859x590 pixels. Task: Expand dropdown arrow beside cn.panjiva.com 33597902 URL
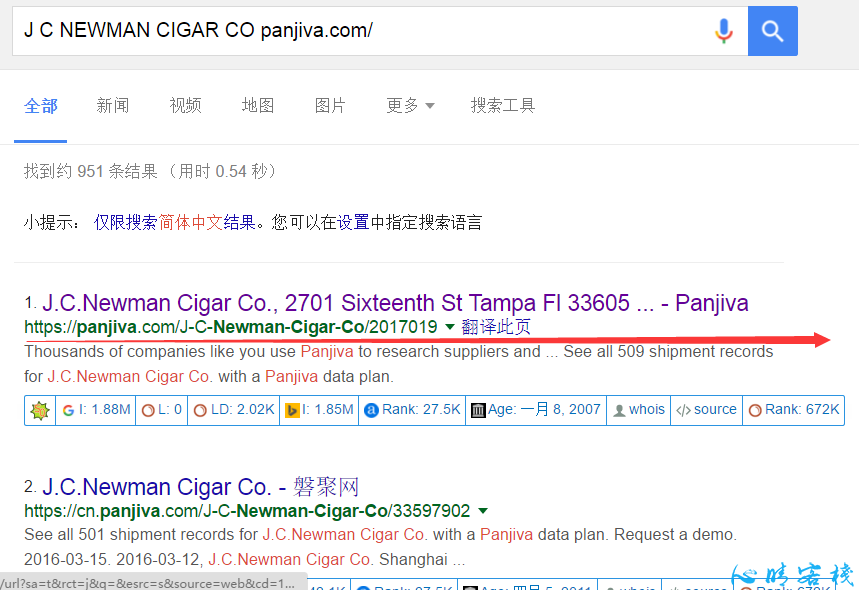coord(483,511)
